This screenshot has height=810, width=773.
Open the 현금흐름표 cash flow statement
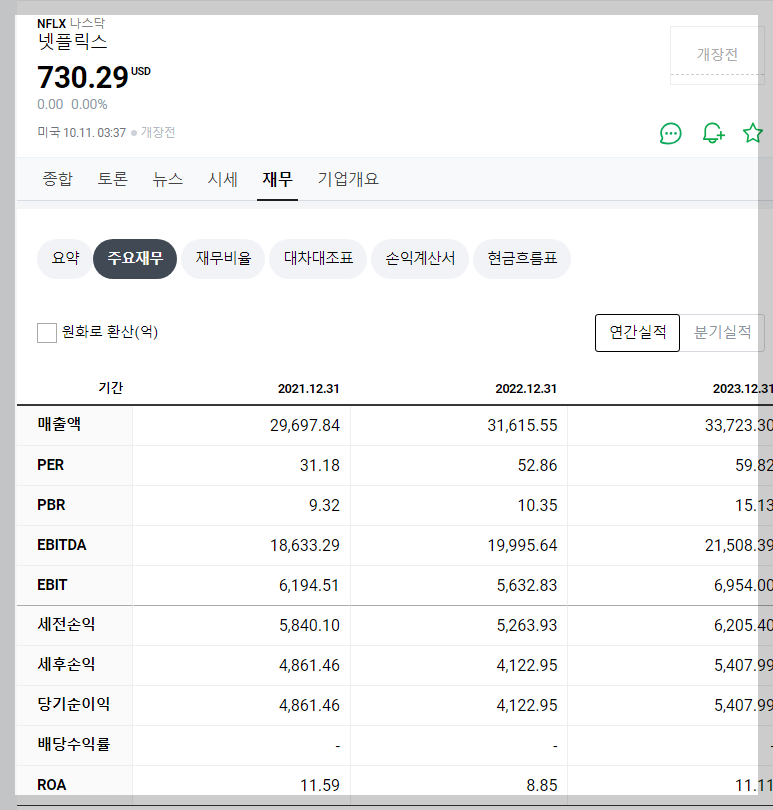pyautogui.click(x=519, y=258)
